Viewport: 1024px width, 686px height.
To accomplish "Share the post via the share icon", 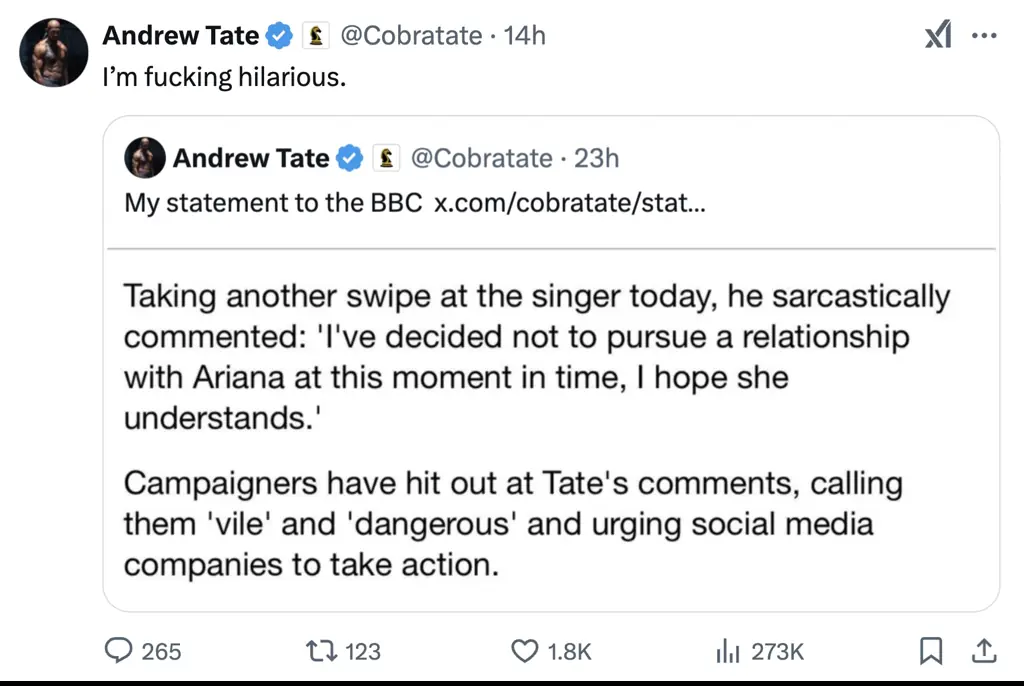I will pos(984,651).
